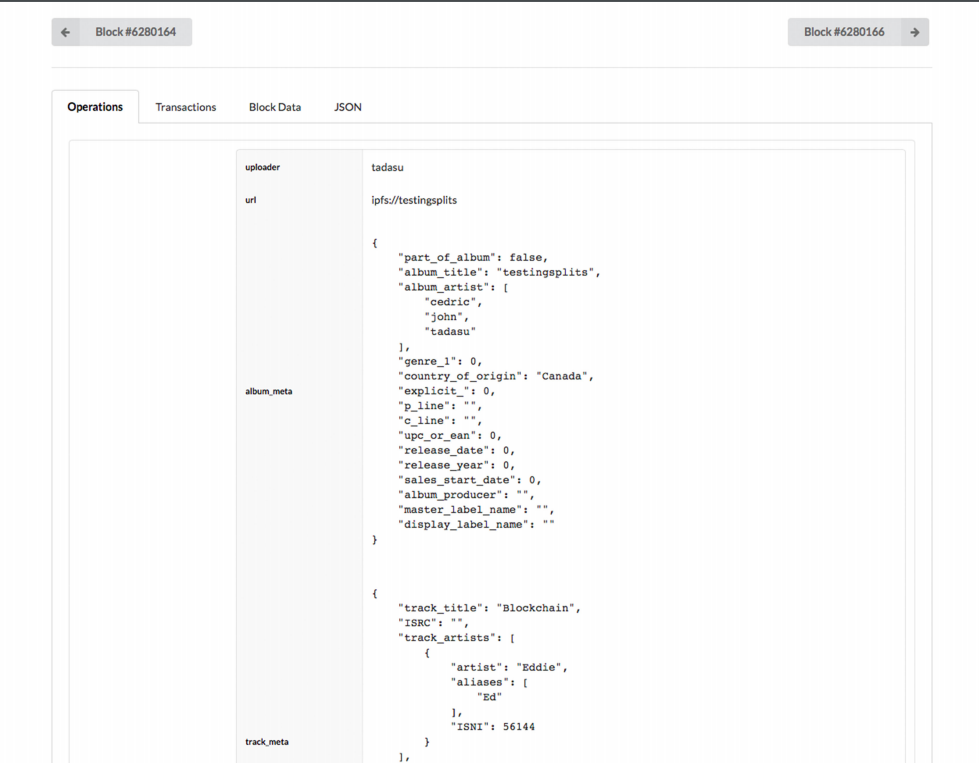979x763 pixels.
Task: Click the "release_date": 0 line
Action: pos(456,451)
